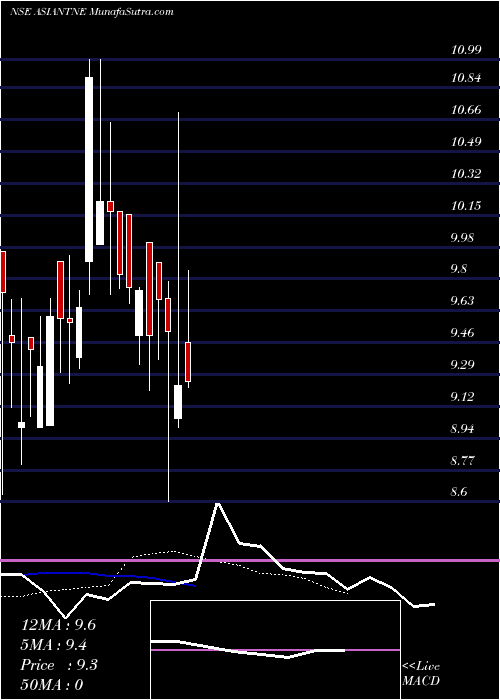Click the 12MA : 9.6 readout
The image size is (500, 700).
58,625
